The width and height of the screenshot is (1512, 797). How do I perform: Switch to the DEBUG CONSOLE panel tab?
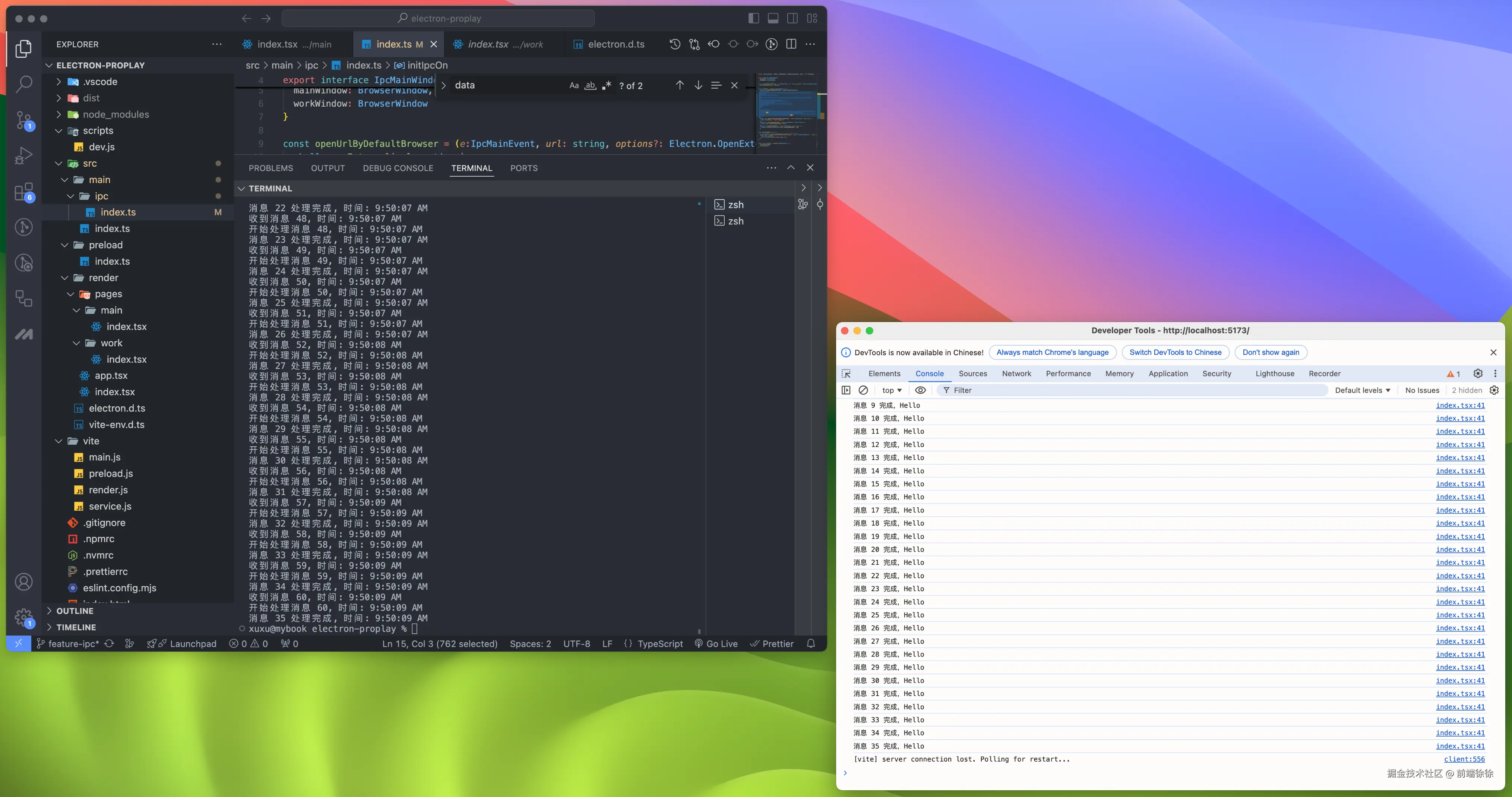(x=397, y=168)
